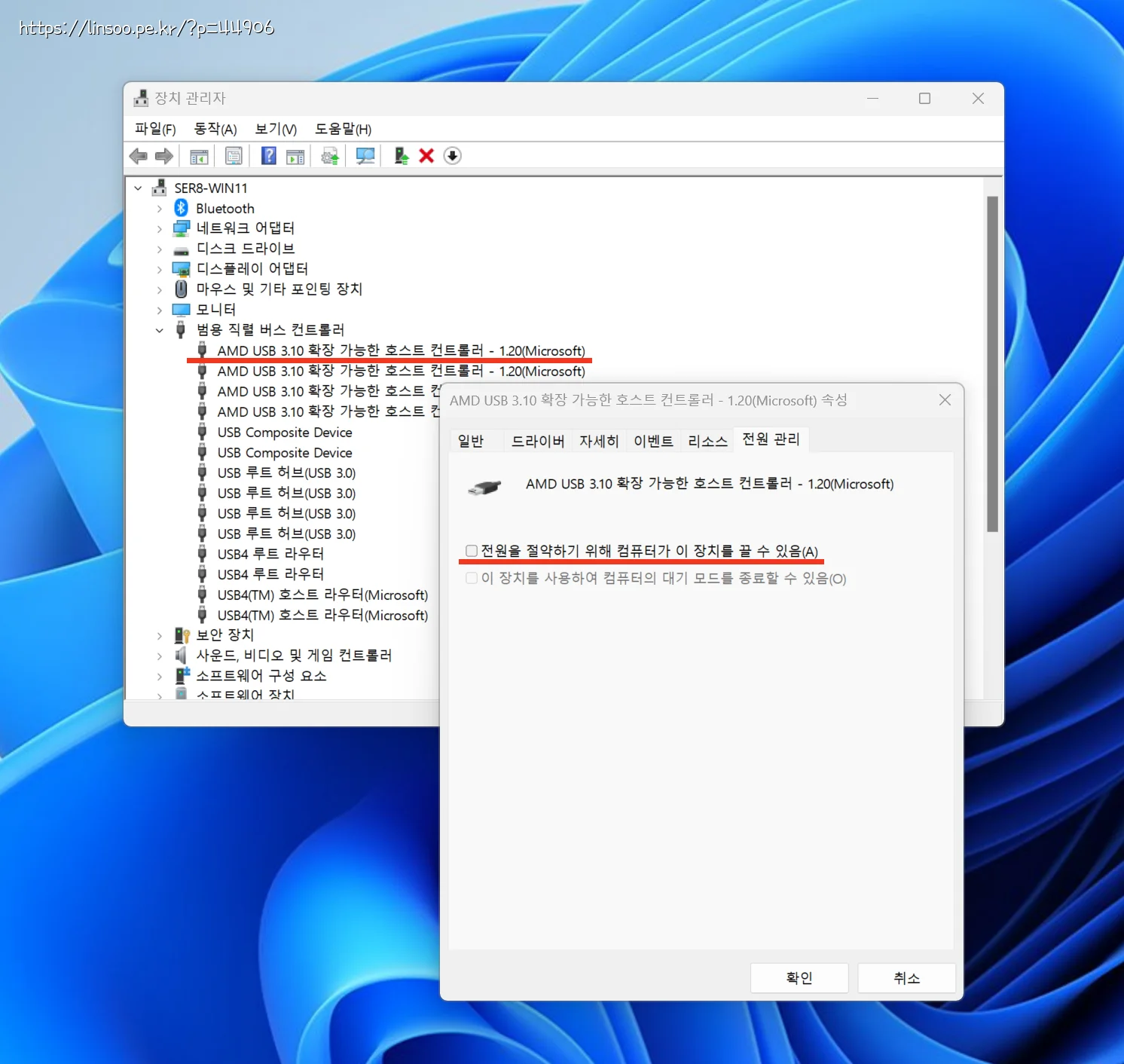Viewport: 1124px width, 1064px height.
Task: Toggle the show/hide action pane toolbar icon
Action: pyautogui.click(x=295, y=156)
